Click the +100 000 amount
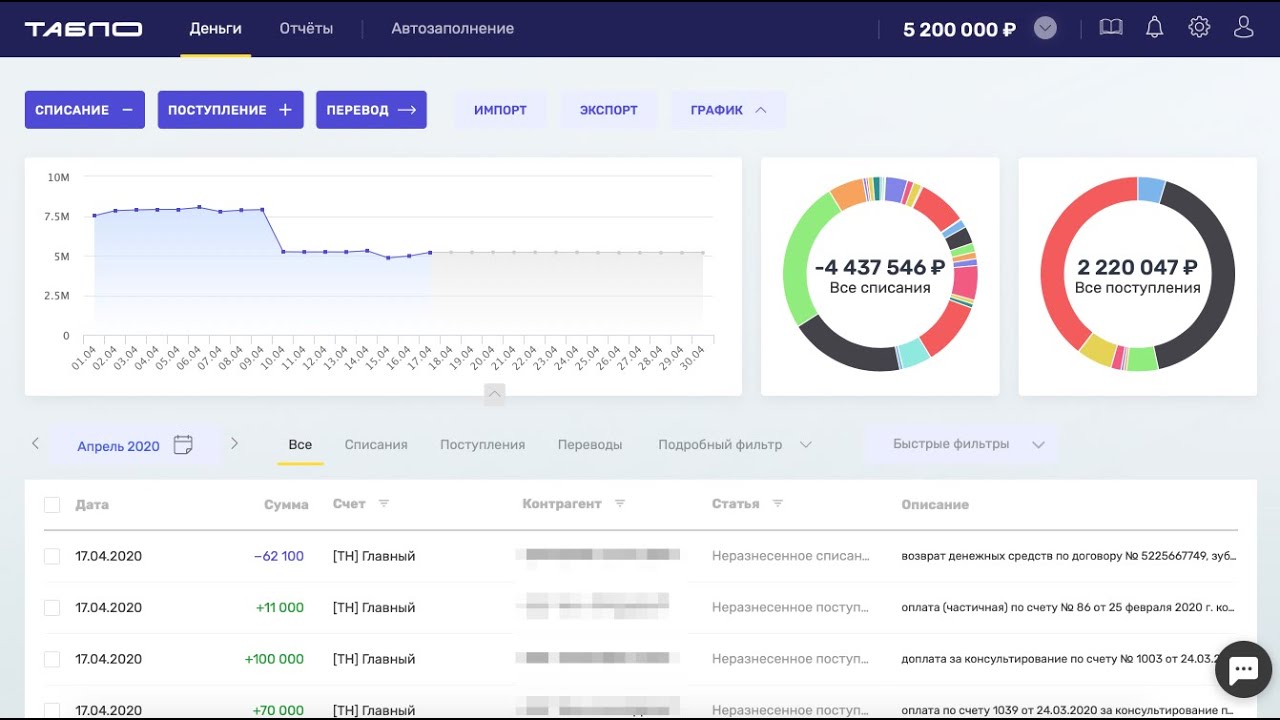 [x=274, y=659]
